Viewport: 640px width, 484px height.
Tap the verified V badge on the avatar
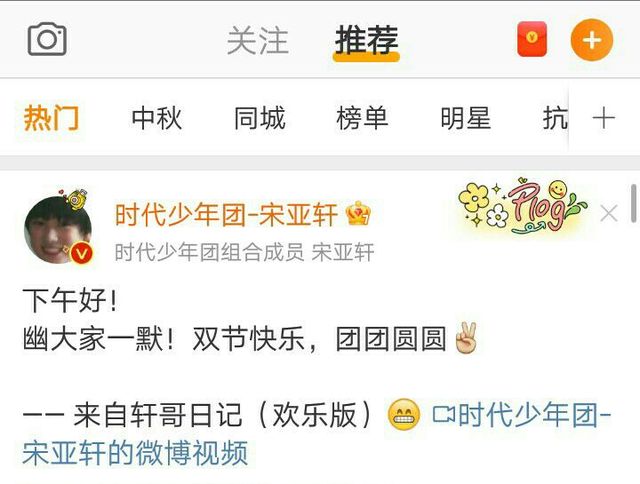(x=82, y=254)
